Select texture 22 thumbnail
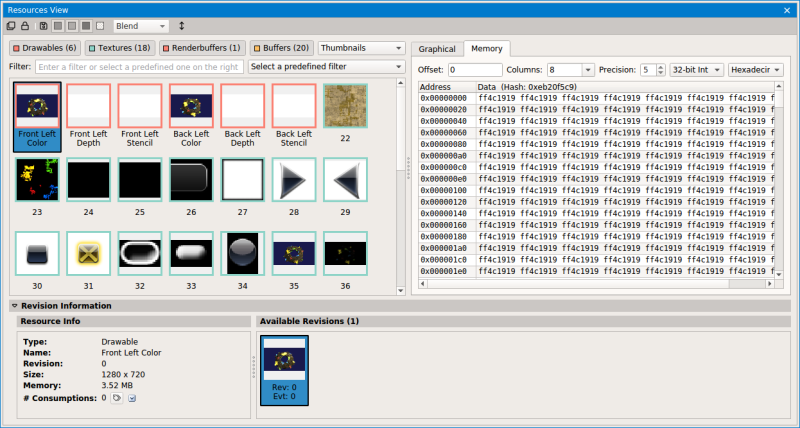Screen dimensions: 800x428 point(345,114)
